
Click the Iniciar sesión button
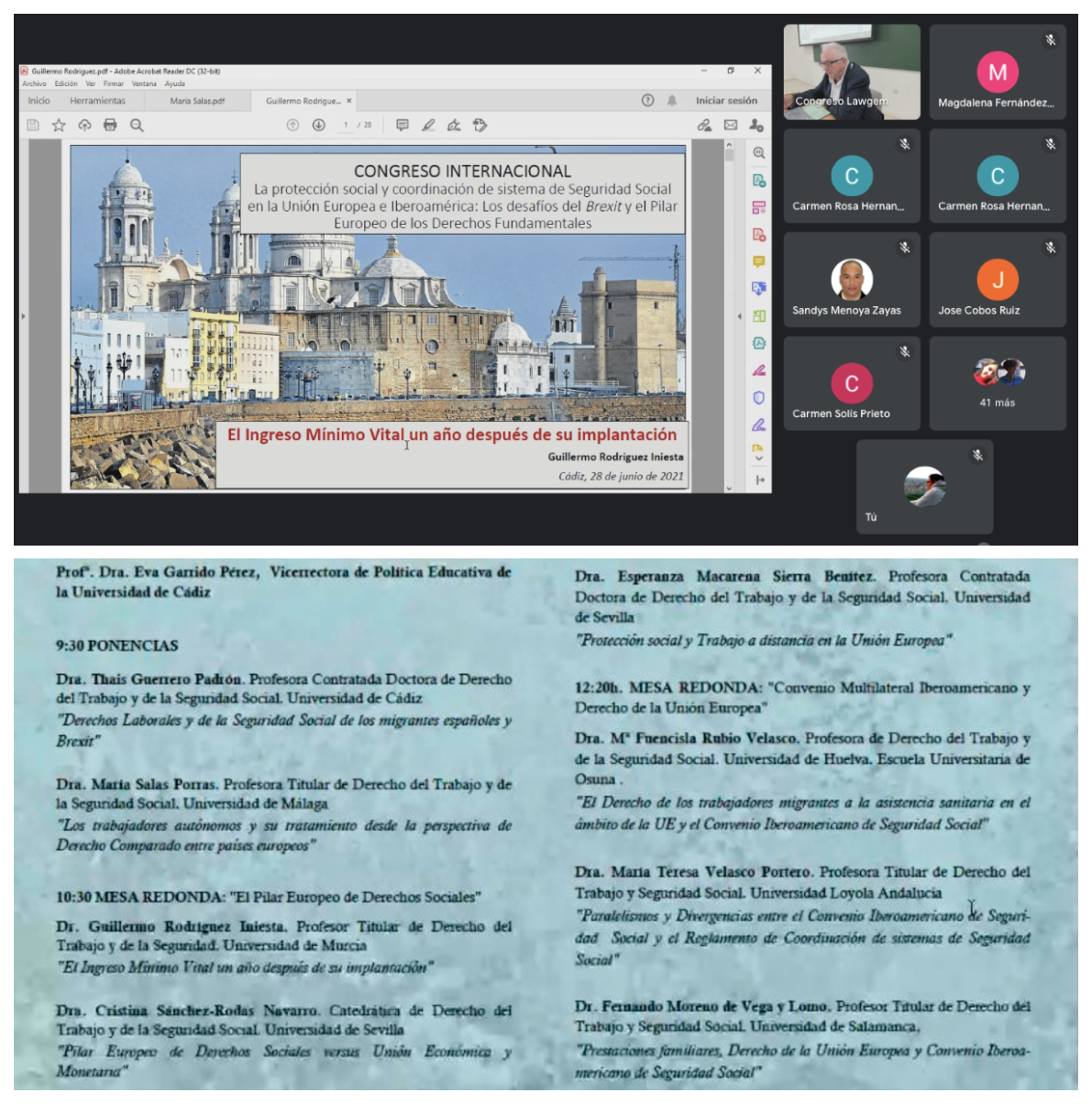[726, 101]
